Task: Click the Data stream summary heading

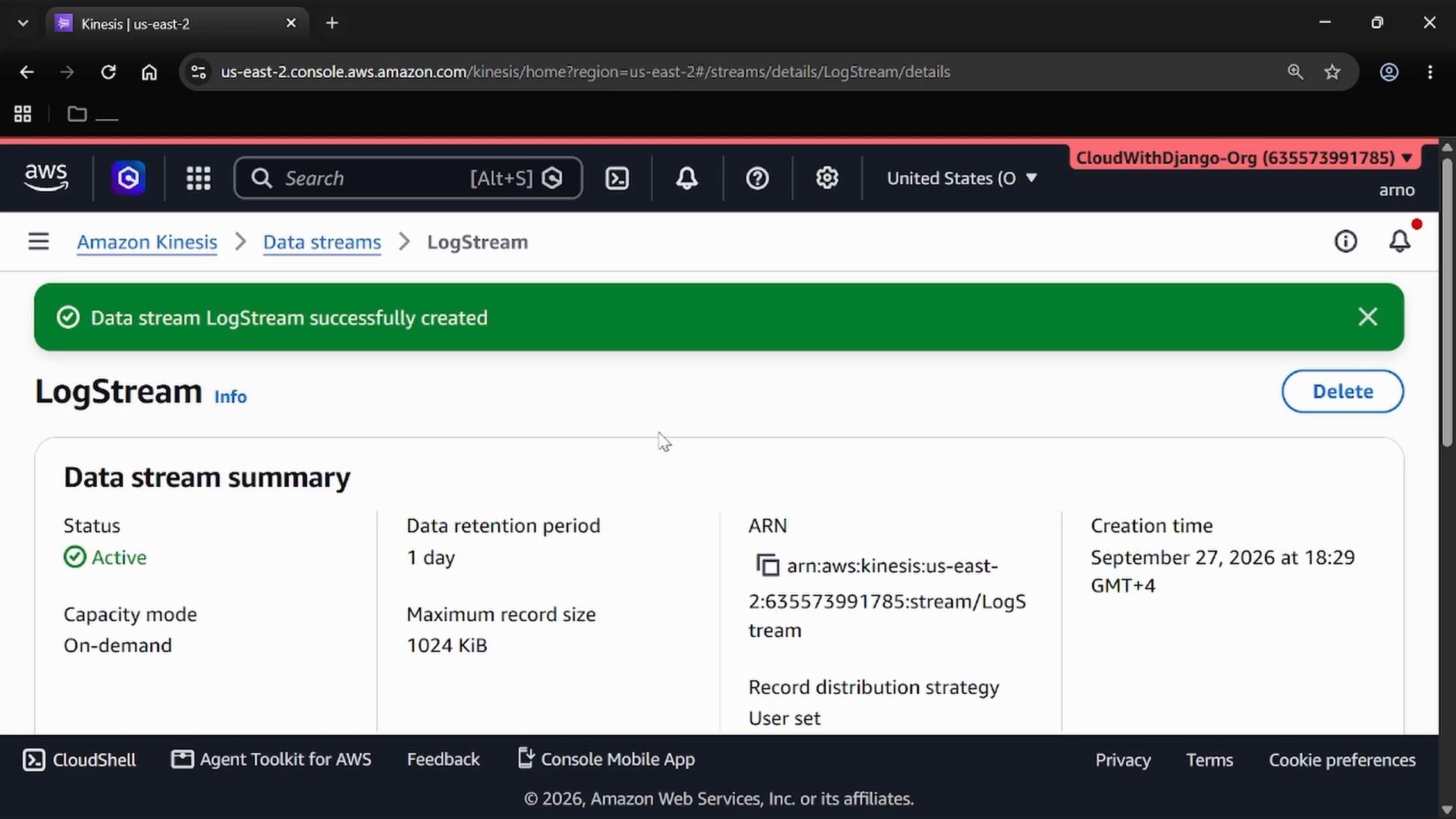Action: click(x=207, y=478)
